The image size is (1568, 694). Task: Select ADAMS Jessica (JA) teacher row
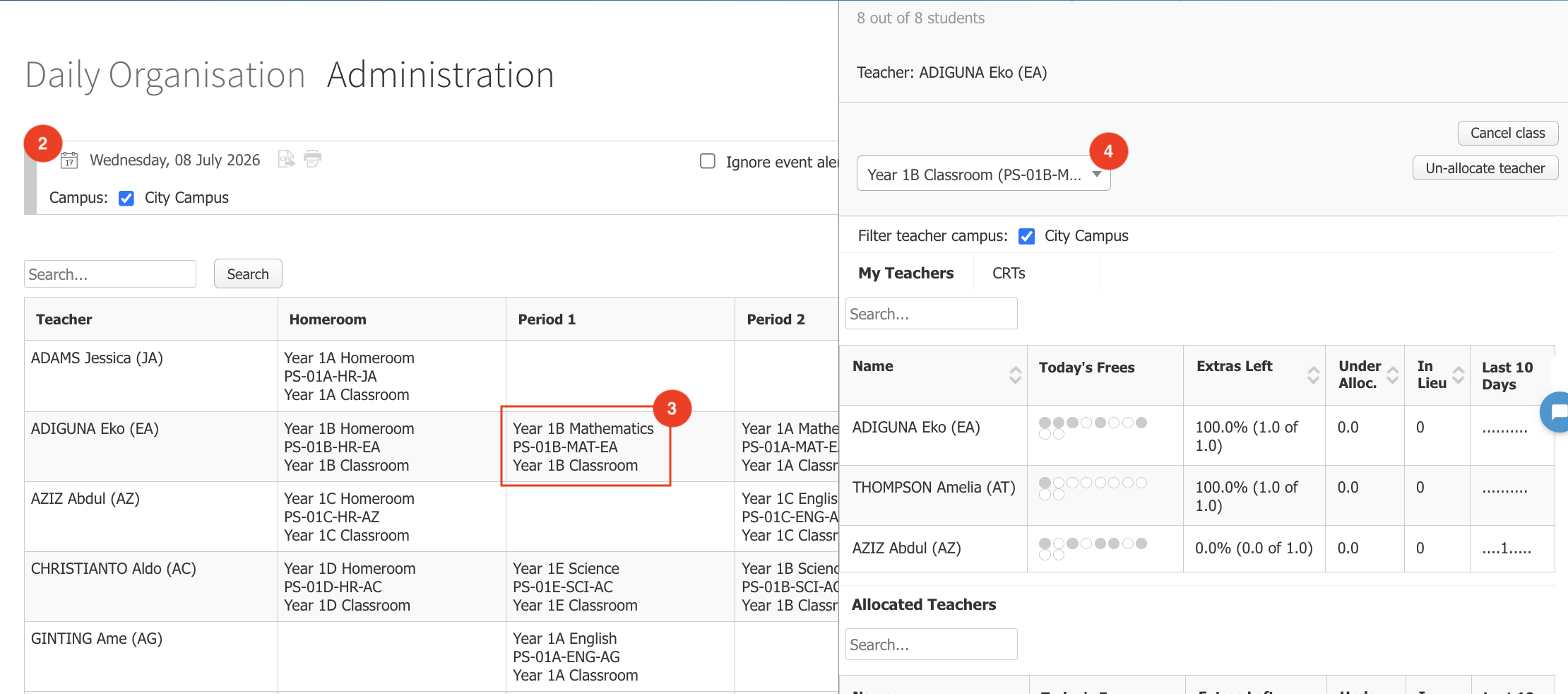pyautogui.click(x=97, y=358)
